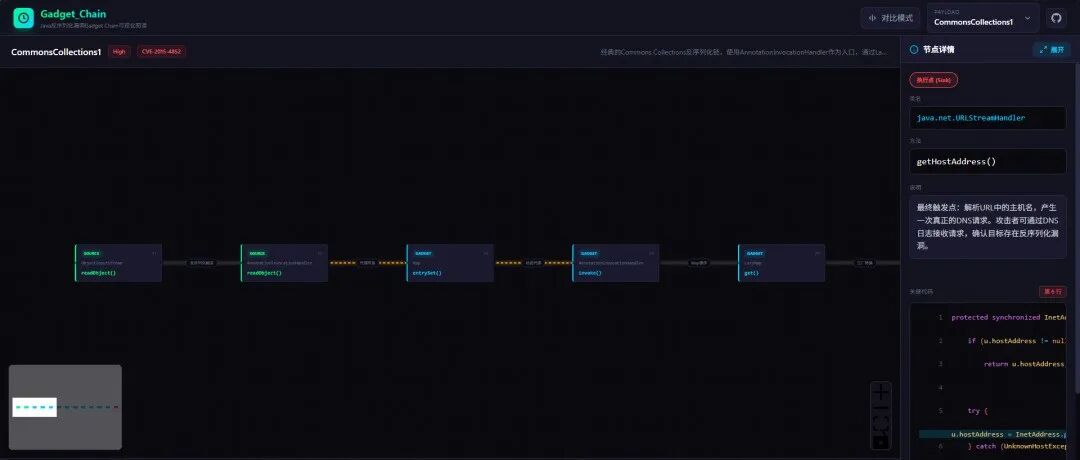This screenshot has width=1080, height=460.
Task: Select the GADGET entrySet() node
Action: [x=450, y=263]
